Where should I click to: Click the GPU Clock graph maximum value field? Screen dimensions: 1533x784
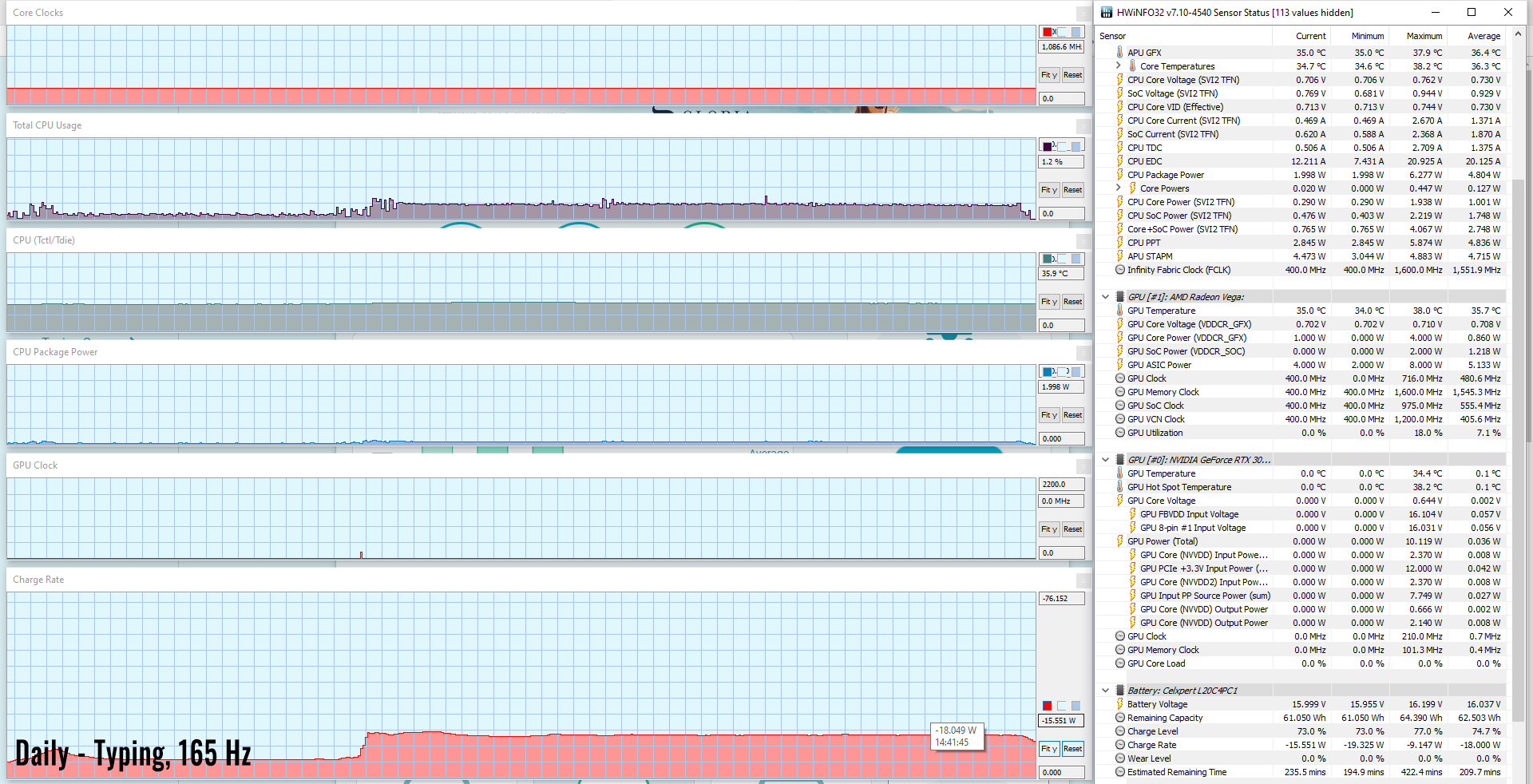tap(1061, 485)
